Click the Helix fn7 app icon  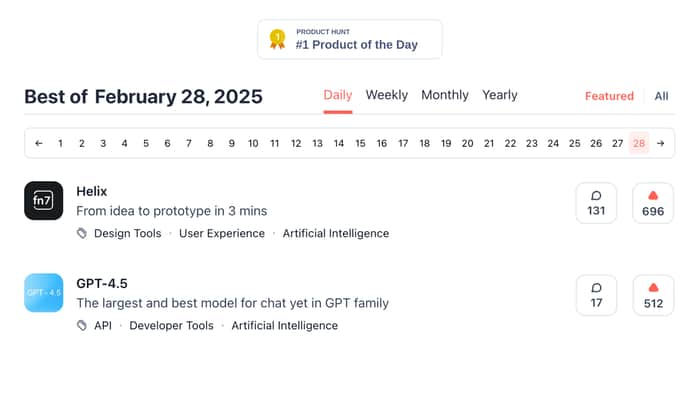tap(43, 201)
